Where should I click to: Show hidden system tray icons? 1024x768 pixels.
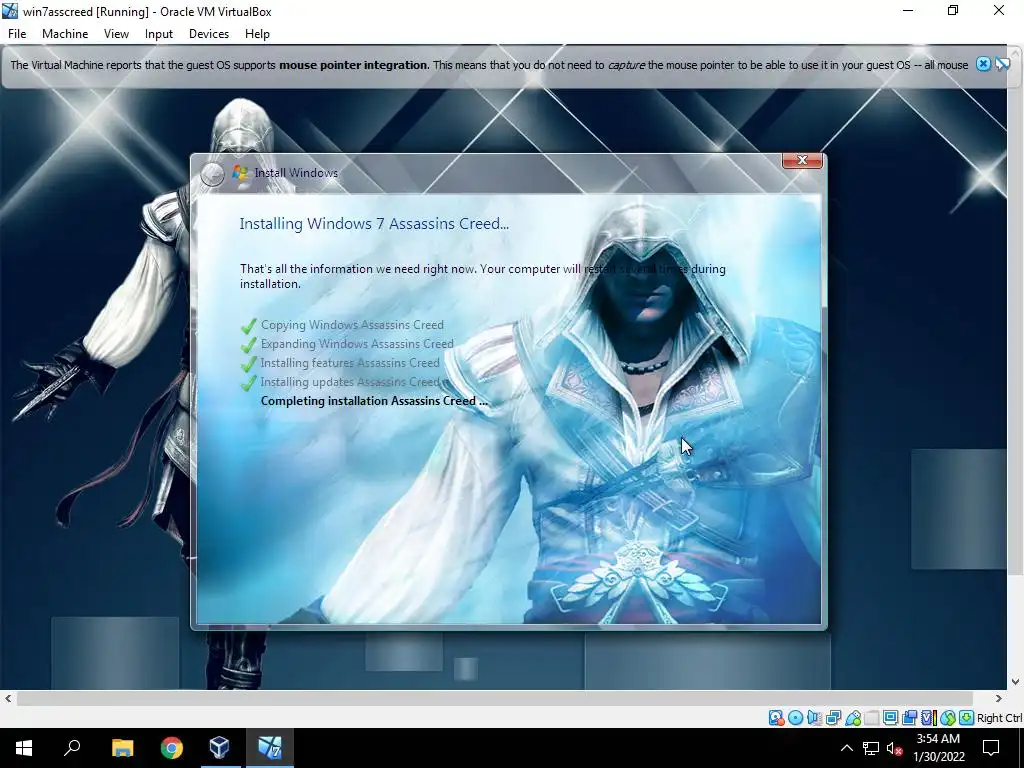(846, 748)
